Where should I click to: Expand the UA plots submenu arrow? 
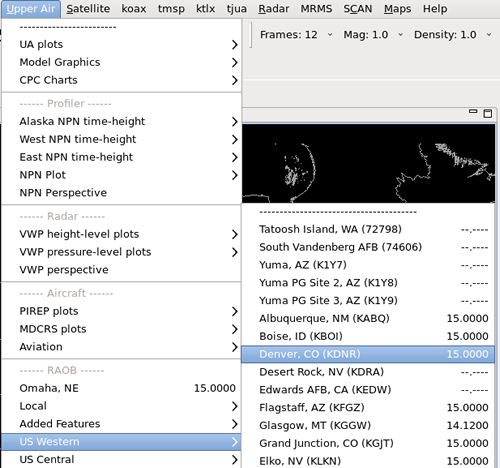235,44
